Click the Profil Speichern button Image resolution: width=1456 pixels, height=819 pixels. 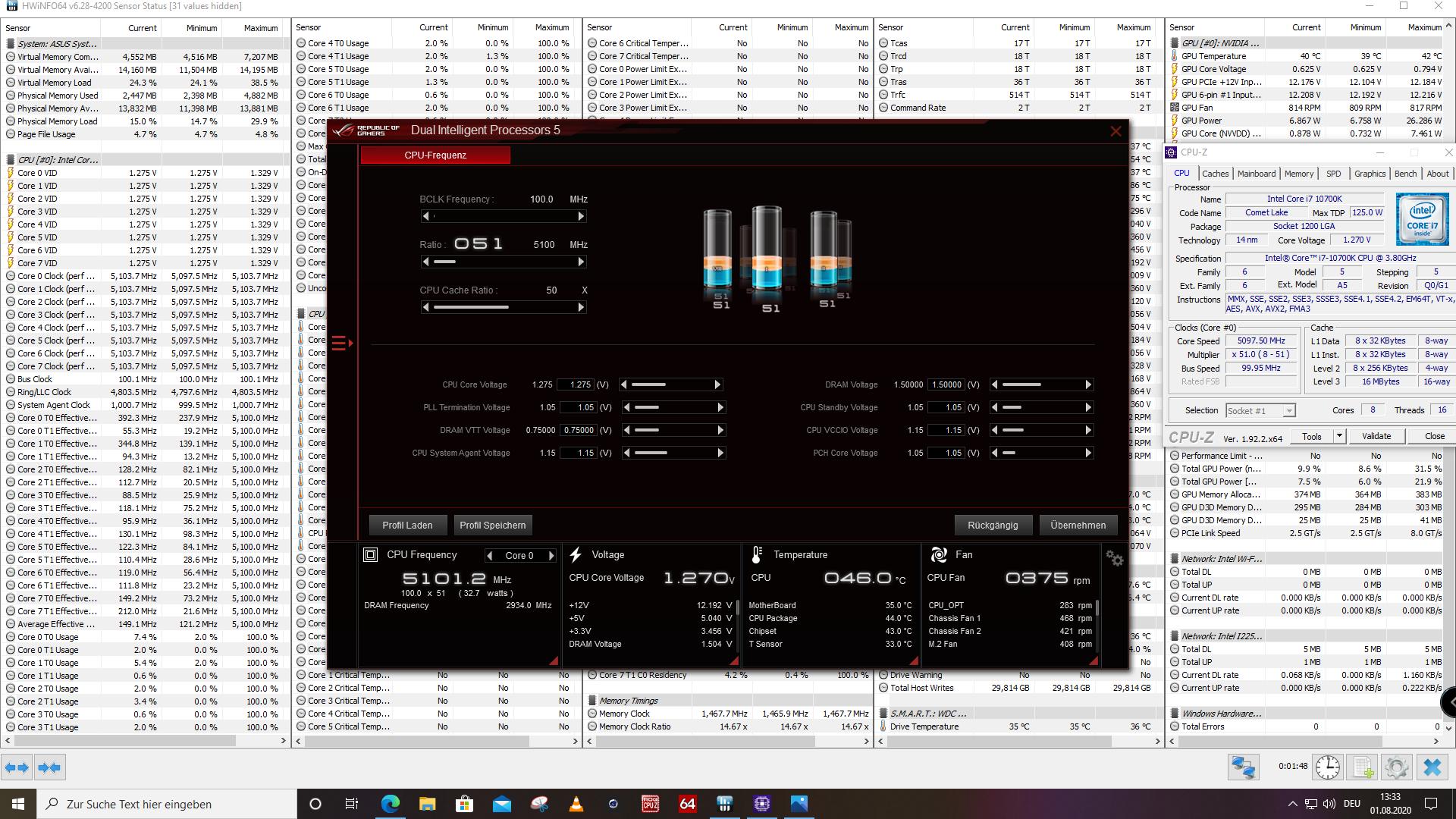click(493, 525)
